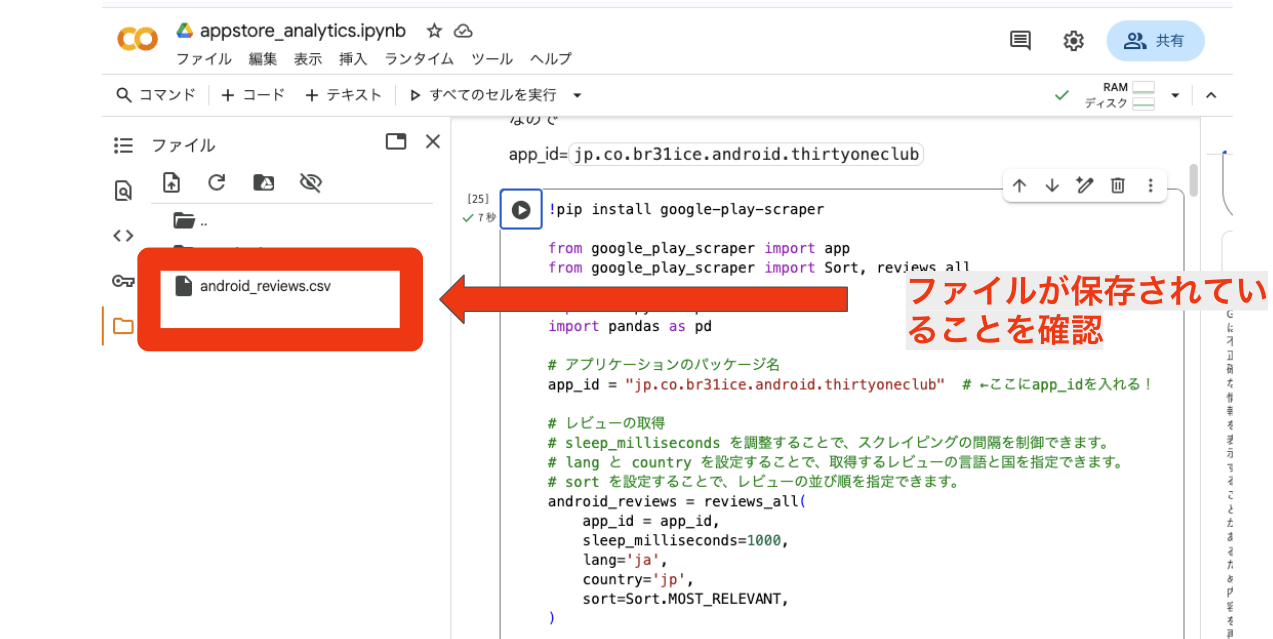1273x639 pixels.
Task: Open the ランタイム menu
Action: (x=418, y=59)
